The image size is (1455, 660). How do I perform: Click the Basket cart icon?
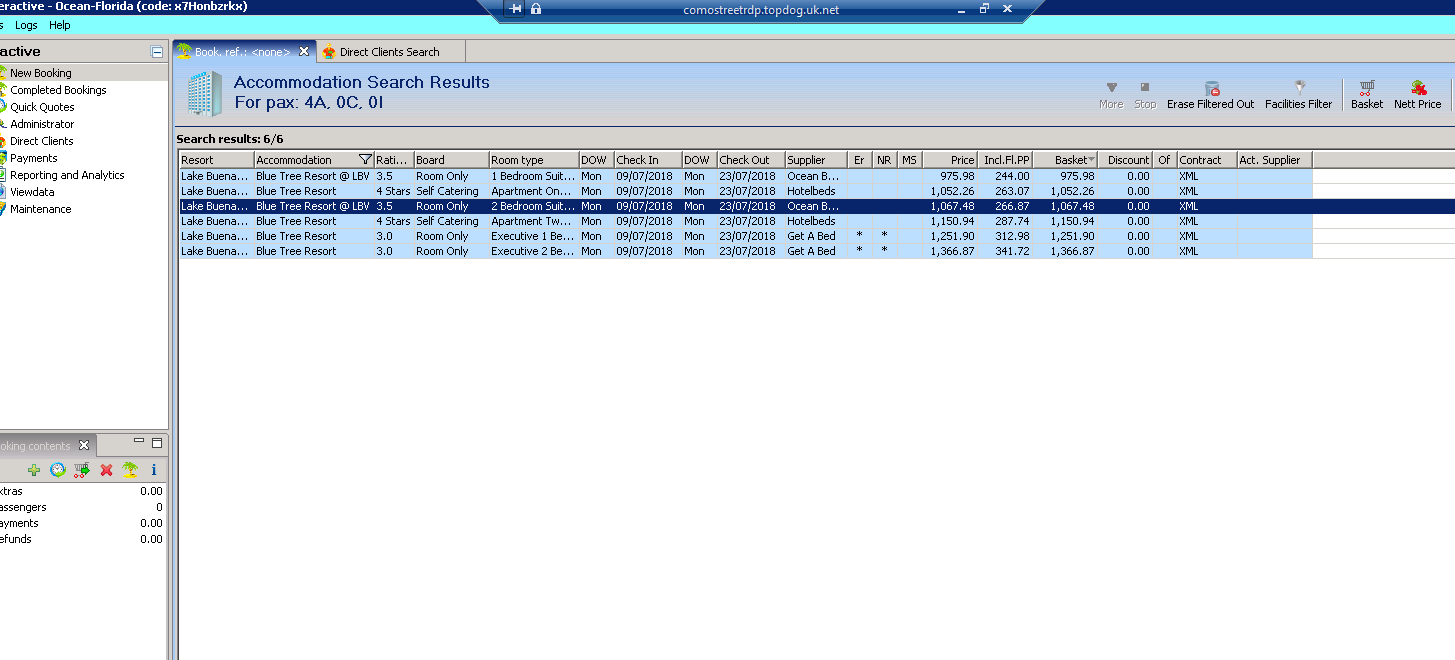tap(1367, 88)
